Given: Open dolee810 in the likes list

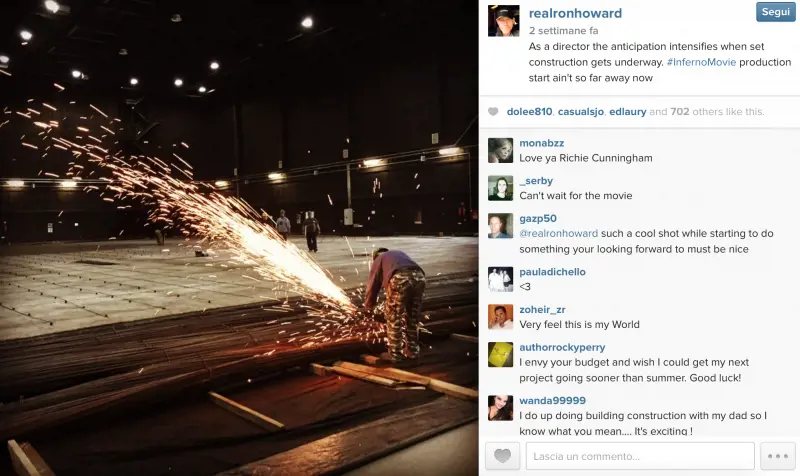Looking at the screenshot, I should (529, 112).
